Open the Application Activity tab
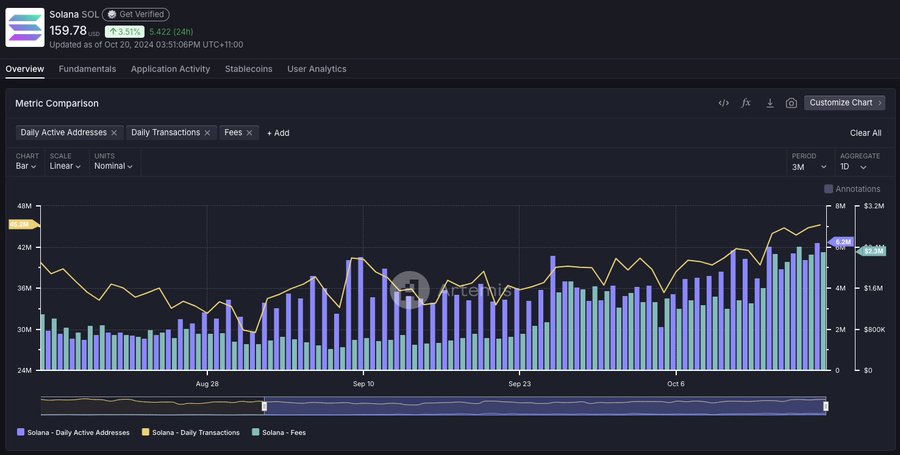The image size is (900, 455). point(170,69)
